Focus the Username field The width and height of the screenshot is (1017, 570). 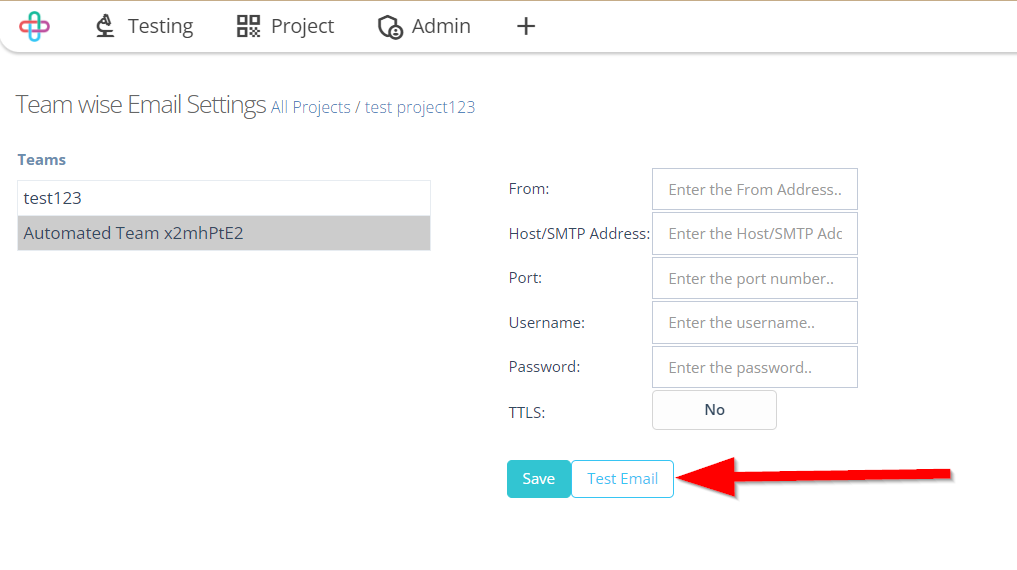pyautogui.click(x=755, y=322)
